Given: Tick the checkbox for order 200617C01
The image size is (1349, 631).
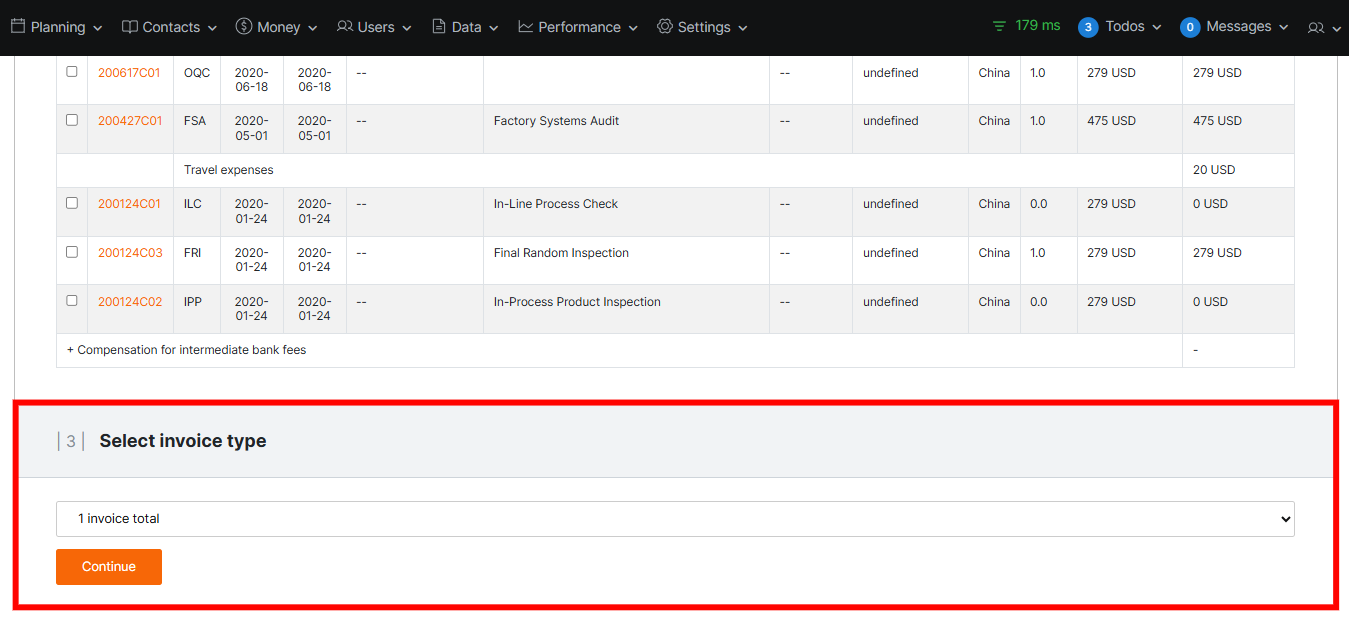Looking at the screenshot, I should point(72,72).
